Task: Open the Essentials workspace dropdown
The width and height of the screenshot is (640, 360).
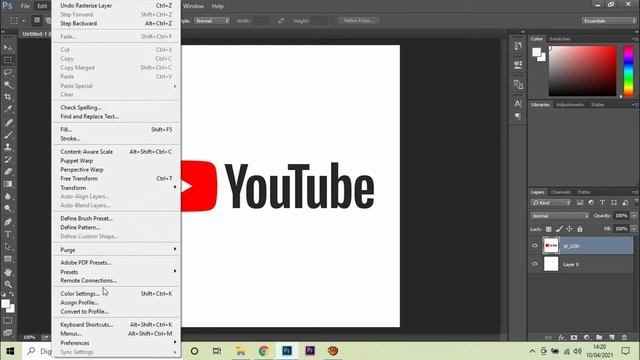Action: coord(609,21)
